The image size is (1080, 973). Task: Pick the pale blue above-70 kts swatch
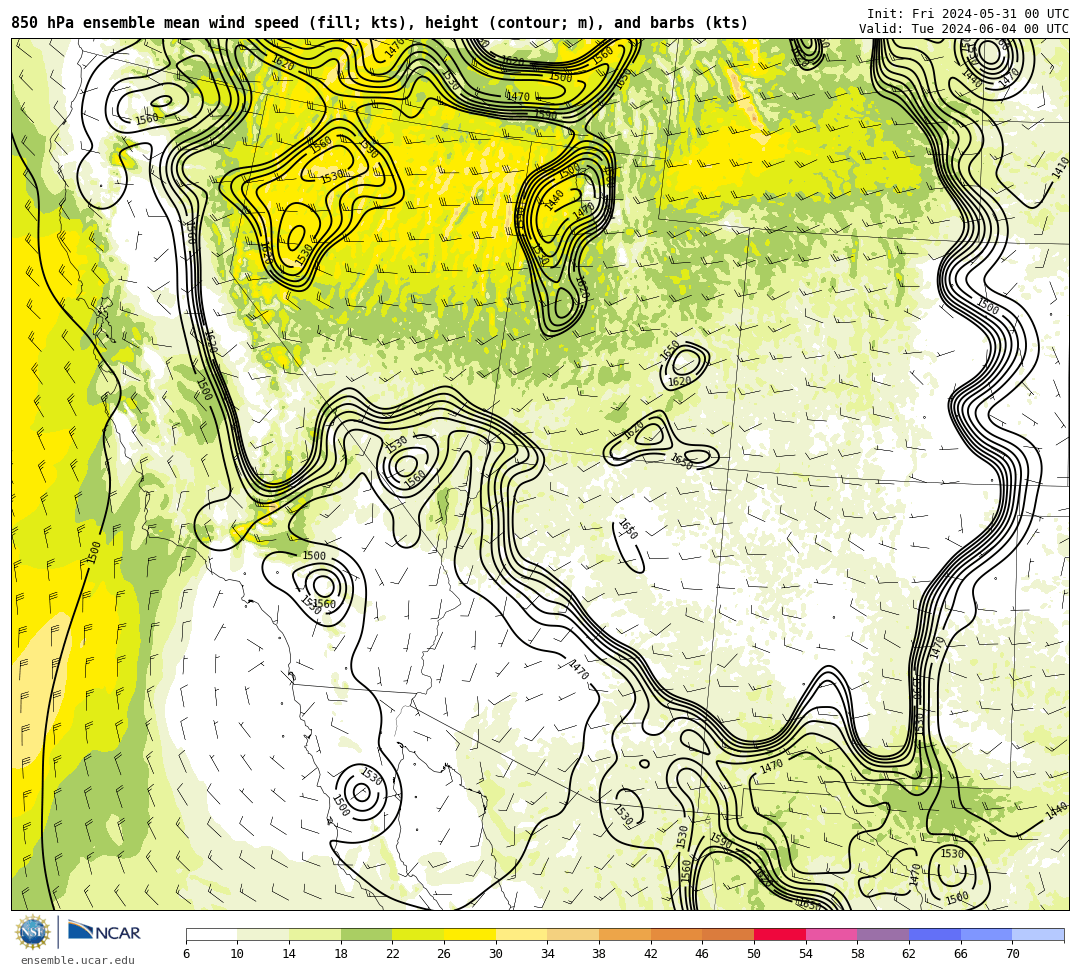[x=1038, y=934]
